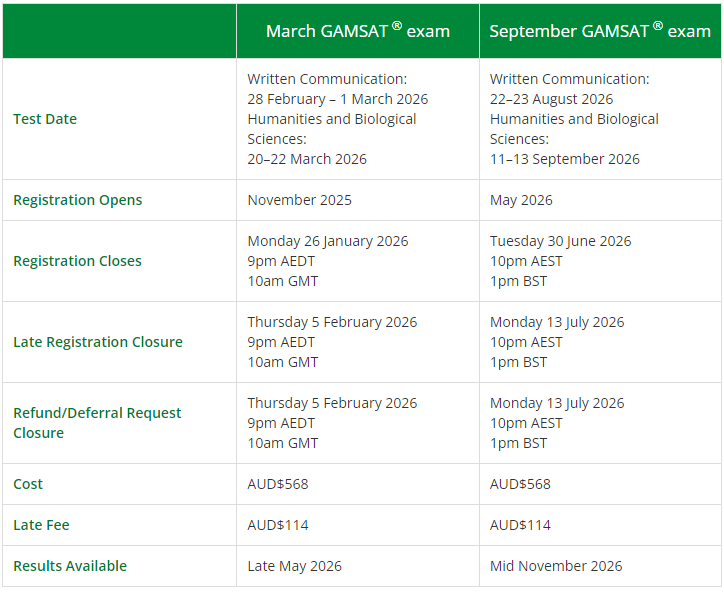This screenshot has width=724, height=592.
Task: Select the Monday 26 January 2026 closing date
Action: [x=328, y=241]
